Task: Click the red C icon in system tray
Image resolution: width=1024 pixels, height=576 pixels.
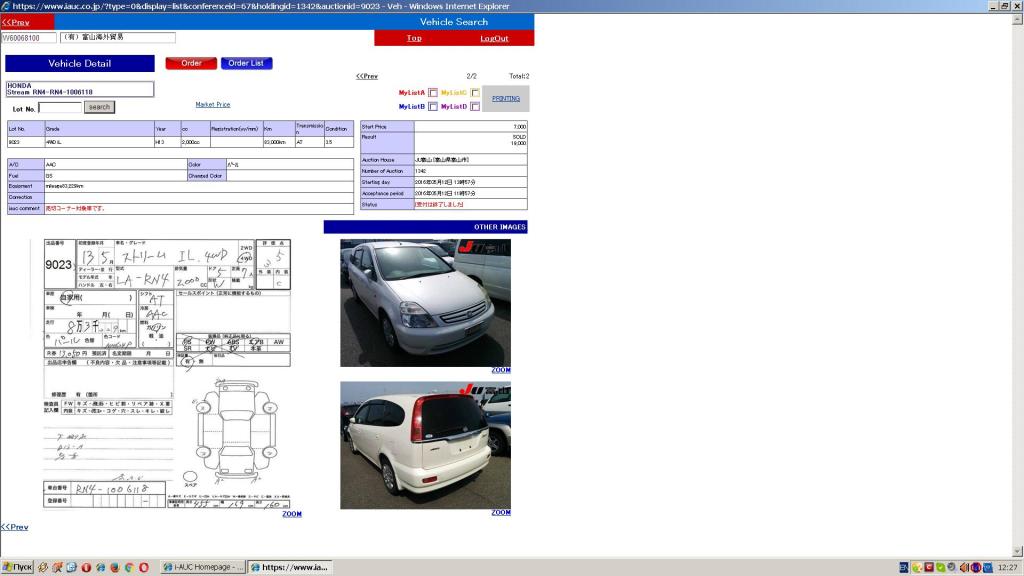Action: click(x=929, y=568)
